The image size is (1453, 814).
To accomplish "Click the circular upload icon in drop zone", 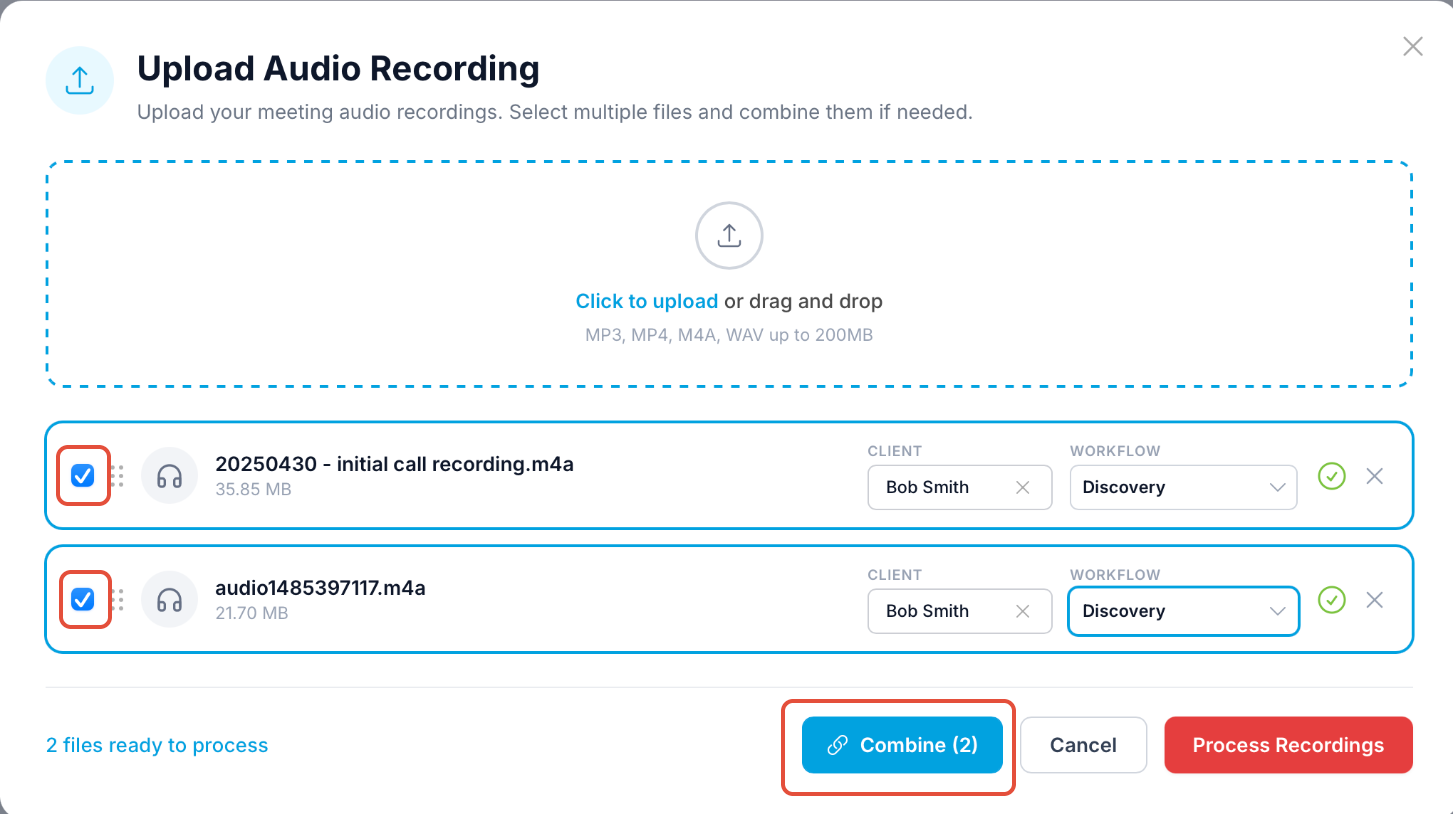I will (729, 236).
